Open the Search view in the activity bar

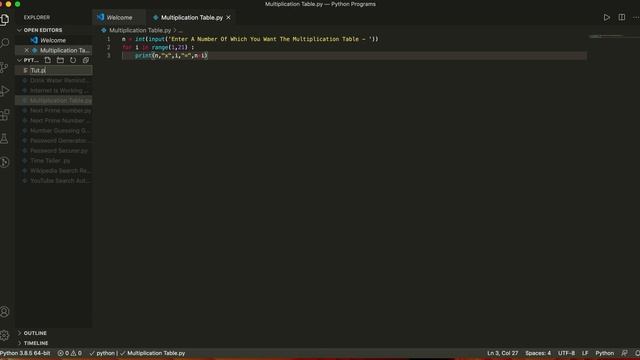4,43
